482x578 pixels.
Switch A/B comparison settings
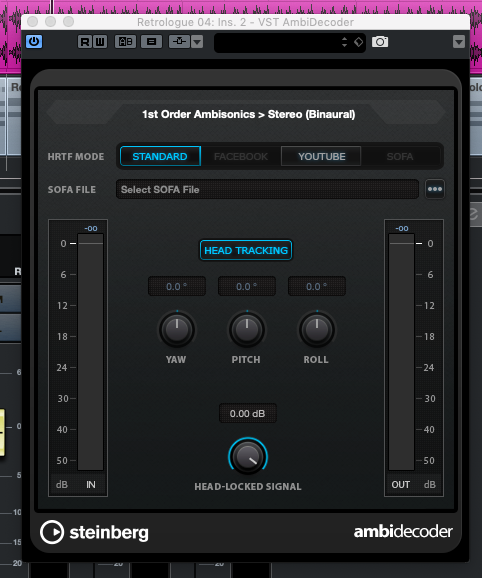point(125,42)
